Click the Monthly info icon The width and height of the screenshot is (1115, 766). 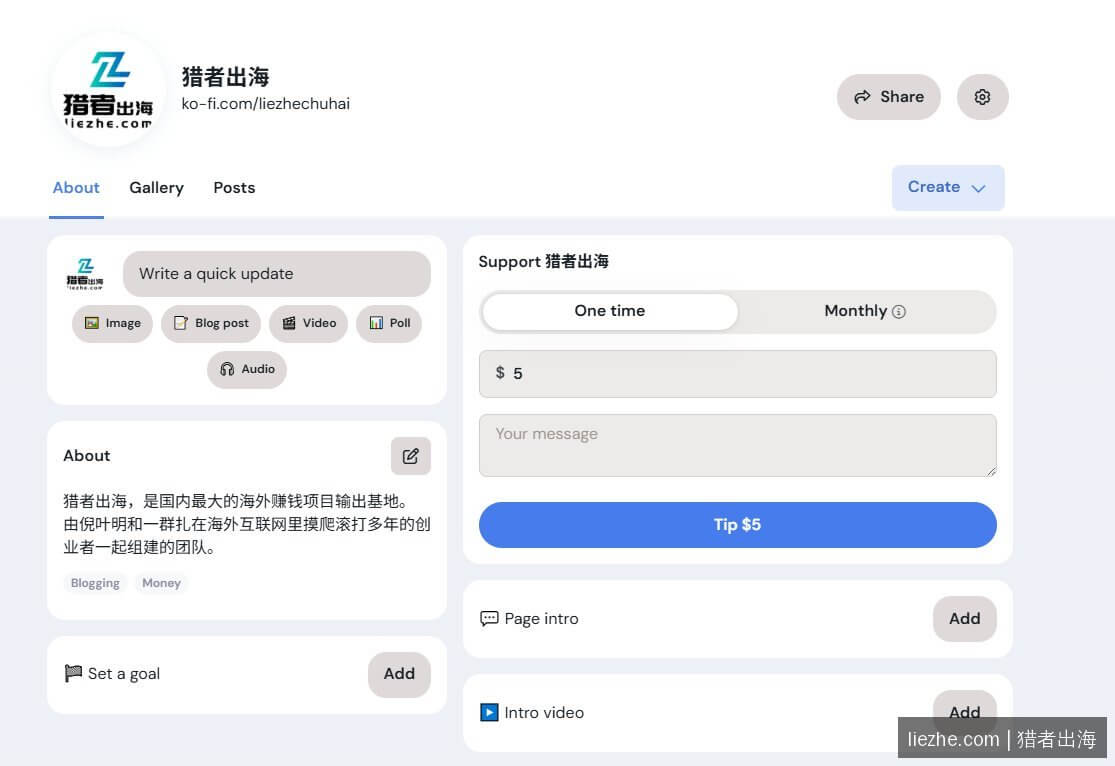pos(899,312)
